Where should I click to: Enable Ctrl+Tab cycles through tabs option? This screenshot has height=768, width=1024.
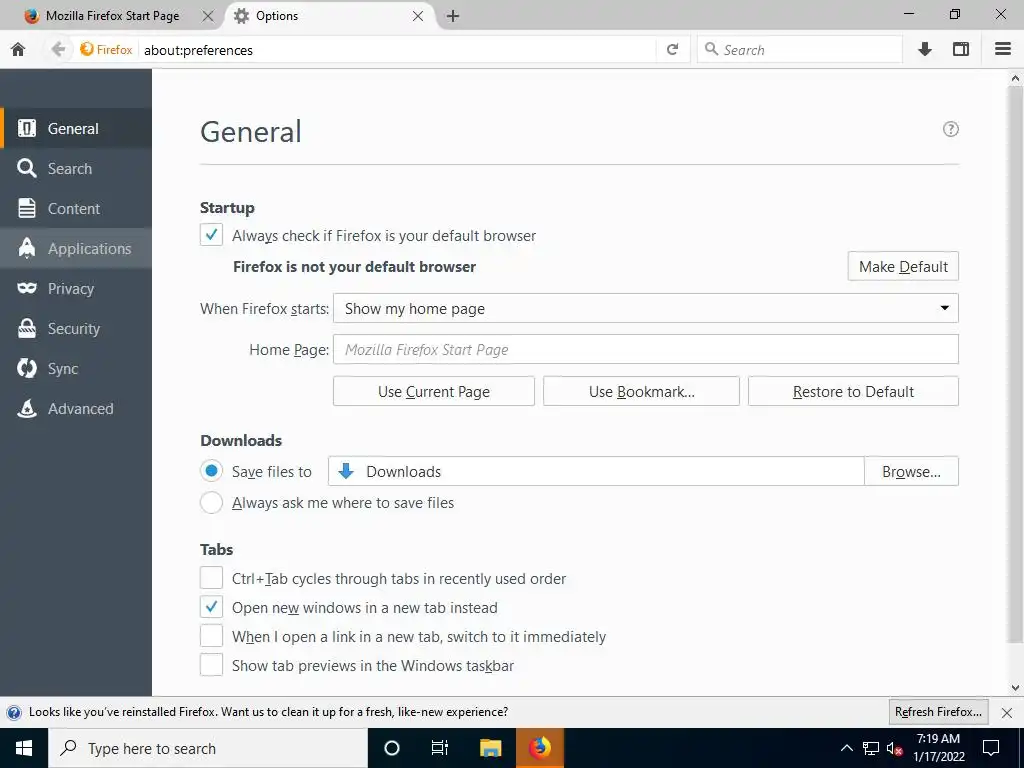212,578
